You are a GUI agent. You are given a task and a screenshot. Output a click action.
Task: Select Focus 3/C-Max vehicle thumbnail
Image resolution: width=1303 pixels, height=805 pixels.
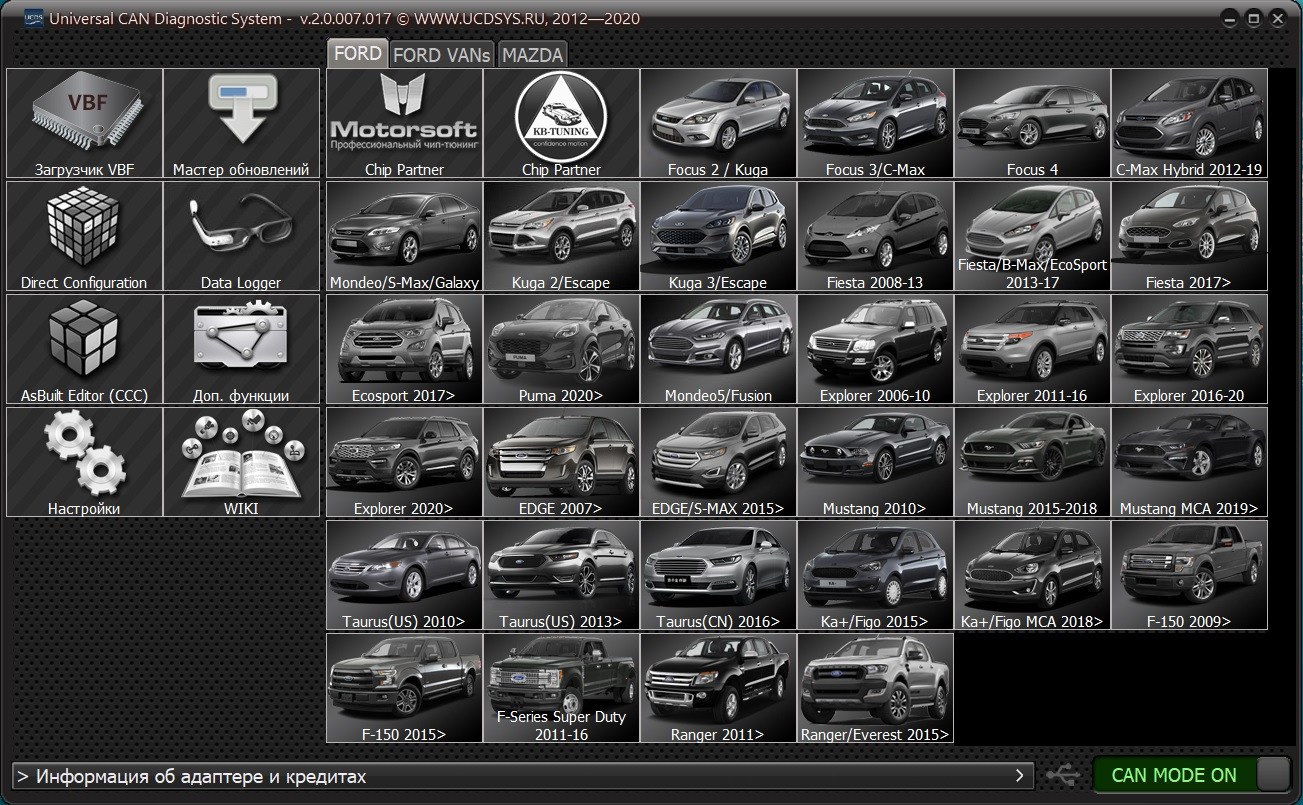tap(875, 123)
